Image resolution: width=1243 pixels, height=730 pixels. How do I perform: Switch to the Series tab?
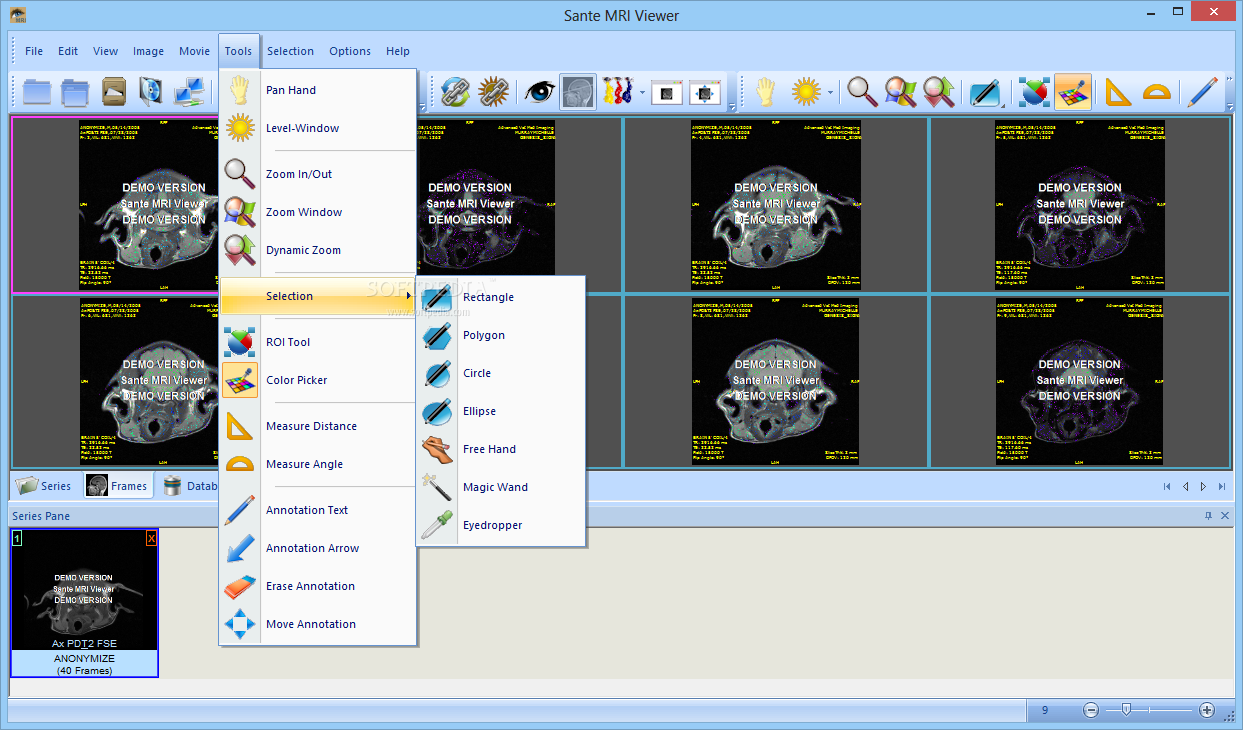[45, 486]
